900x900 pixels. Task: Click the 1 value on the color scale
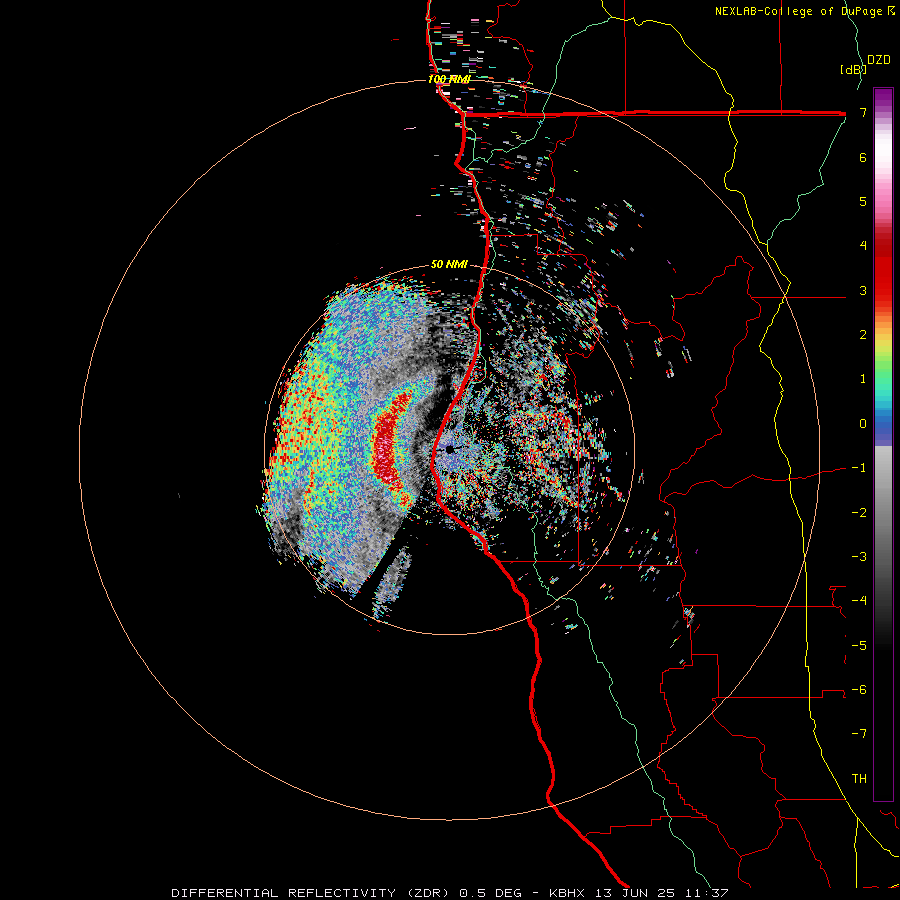[x=863, y=379]
